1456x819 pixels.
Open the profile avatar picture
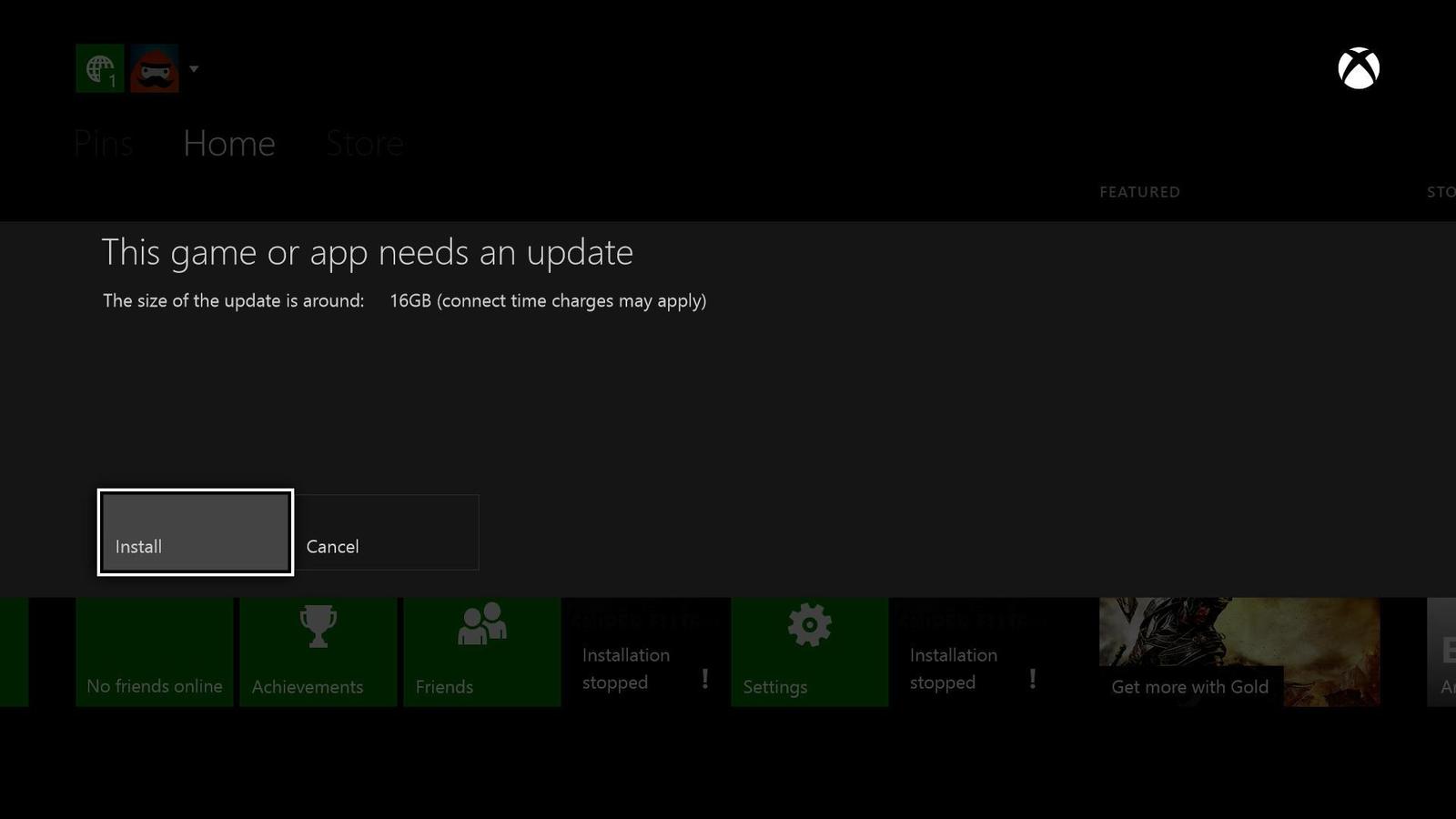coord(154,68)
